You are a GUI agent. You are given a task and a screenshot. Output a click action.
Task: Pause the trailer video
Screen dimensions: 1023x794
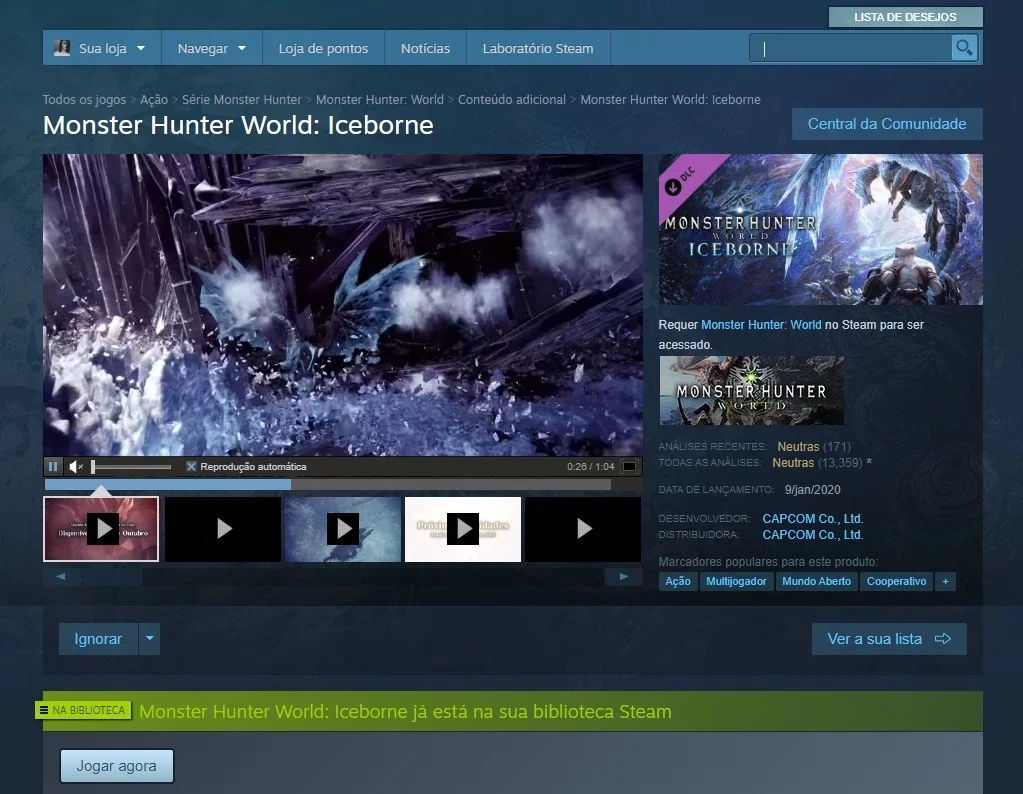point(53,466)
